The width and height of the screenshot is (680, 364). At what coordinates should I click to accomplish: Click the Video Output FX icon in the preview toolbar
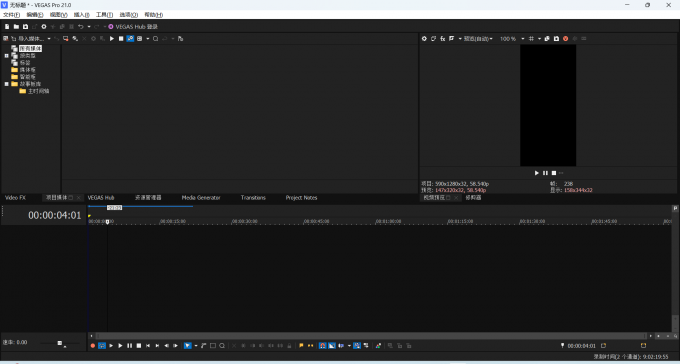point(442,39)
